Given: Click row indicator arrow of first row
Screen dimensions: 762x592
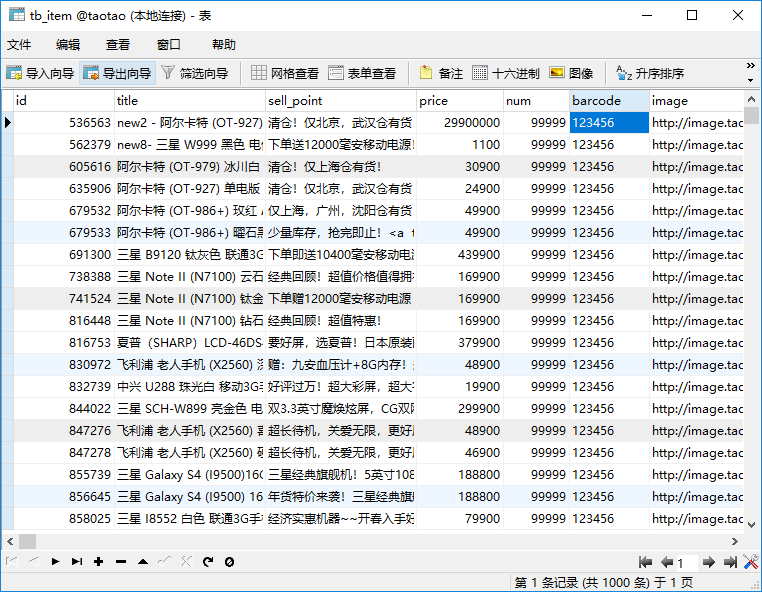Looking at the screenshot, I should click(8, 122).
